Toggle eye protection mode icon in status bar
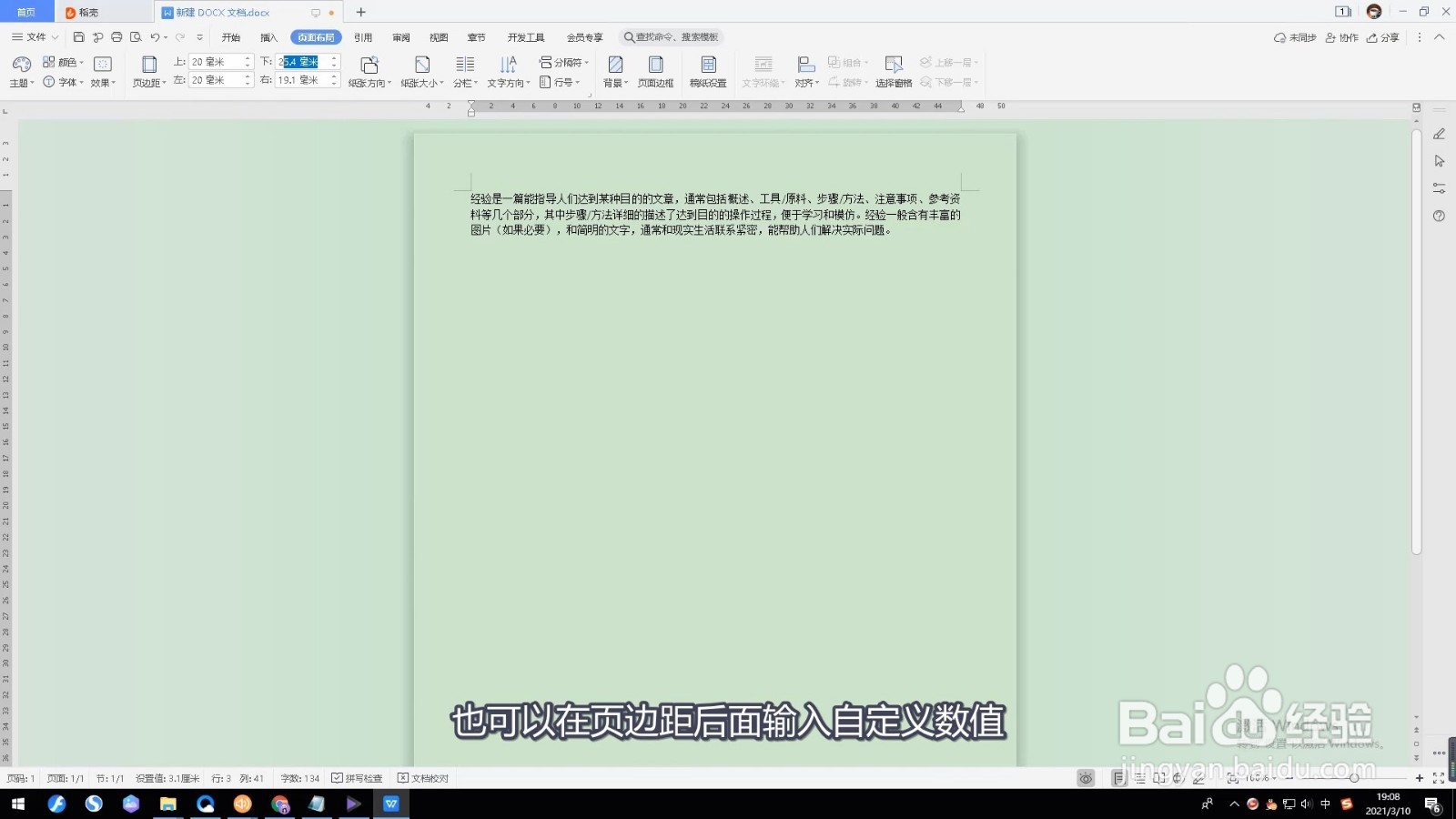 (1086, 778)
